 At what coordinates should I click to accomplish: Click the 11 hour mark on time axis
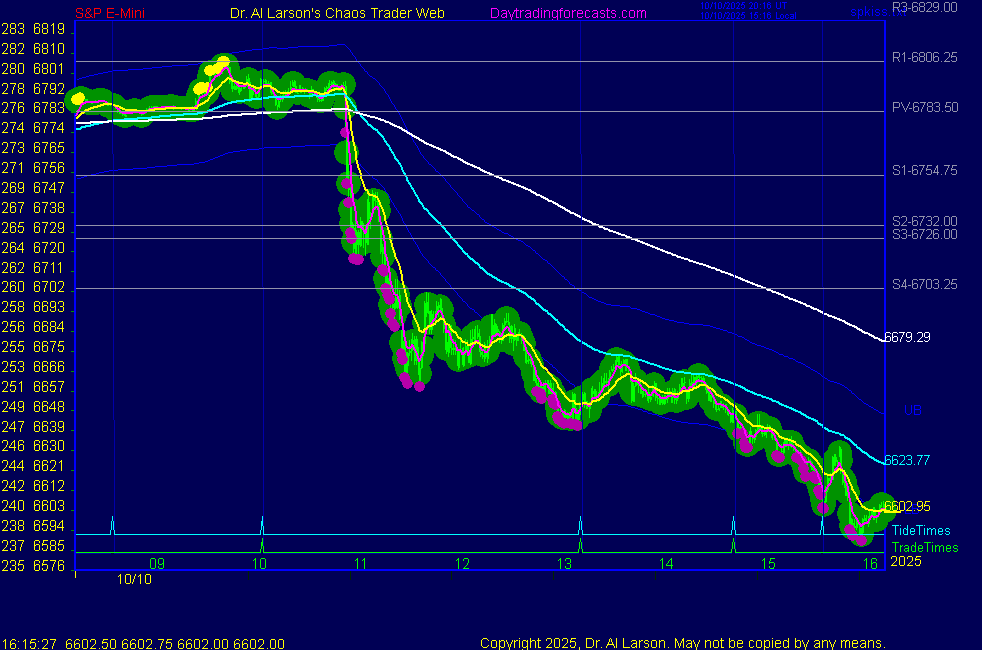click(x=361, y=564)
